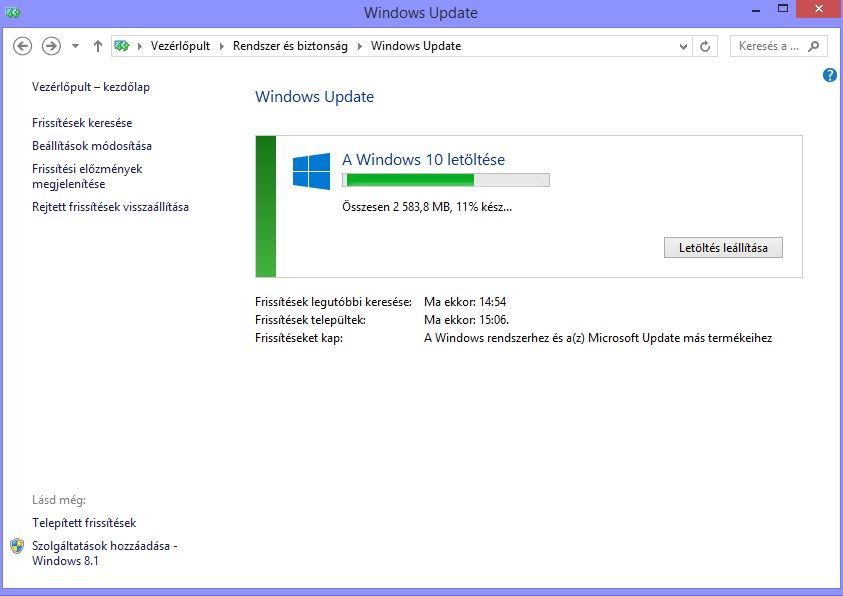The image size is (843, 596).
Task: Click the shield icon beside Szolgáltatások hozzáadása
Action: pyautogui.click(x=17, y=546)
